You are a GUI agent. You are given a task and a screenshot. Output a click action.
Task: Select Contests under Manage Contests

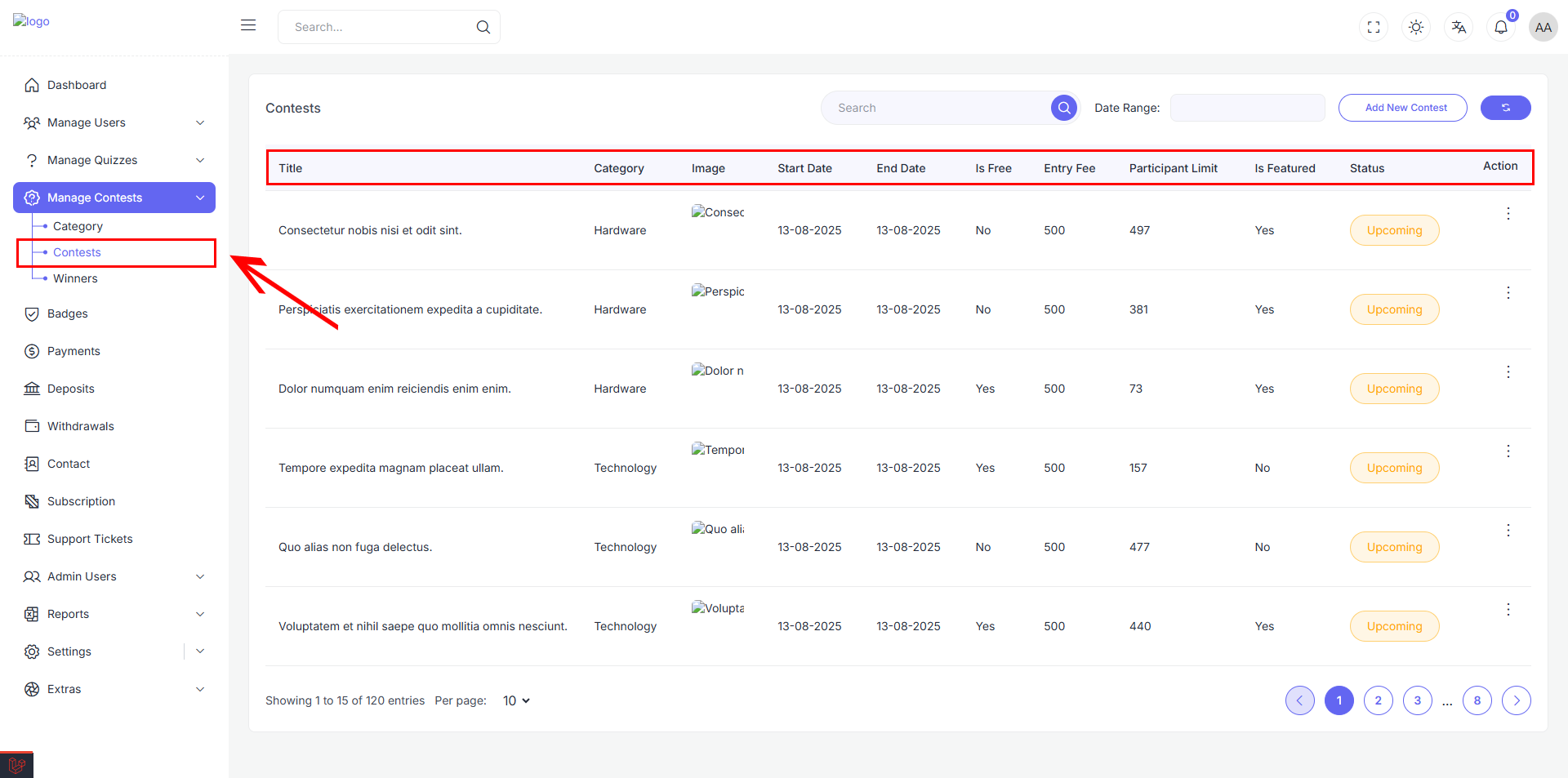(77, 252)
